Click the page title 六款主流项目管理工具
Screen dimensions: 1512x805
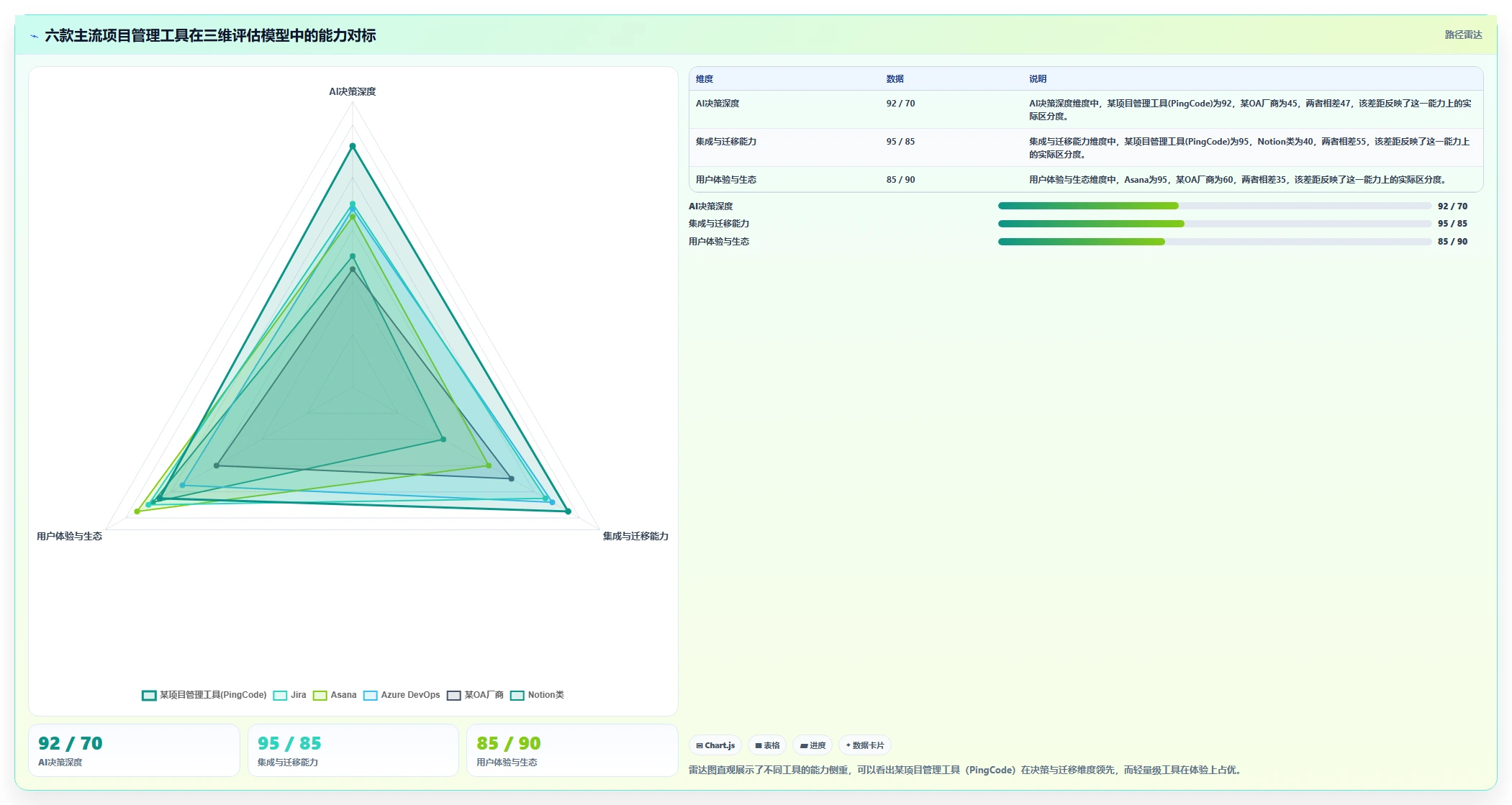point(210,35)
